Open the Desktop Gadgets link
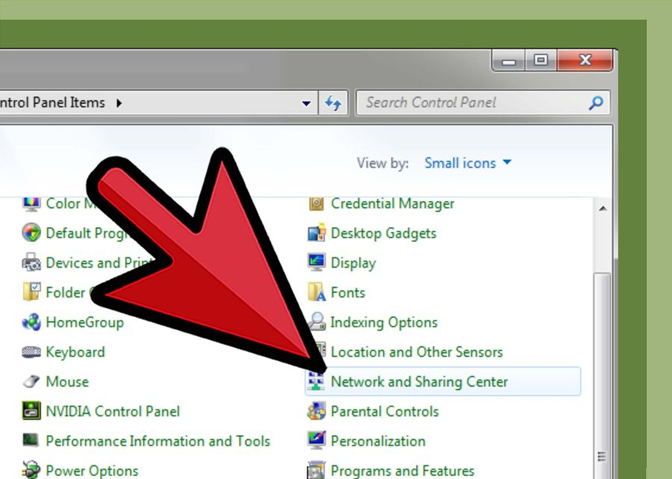Screen dimensions: 672x479 pos(384,233)
